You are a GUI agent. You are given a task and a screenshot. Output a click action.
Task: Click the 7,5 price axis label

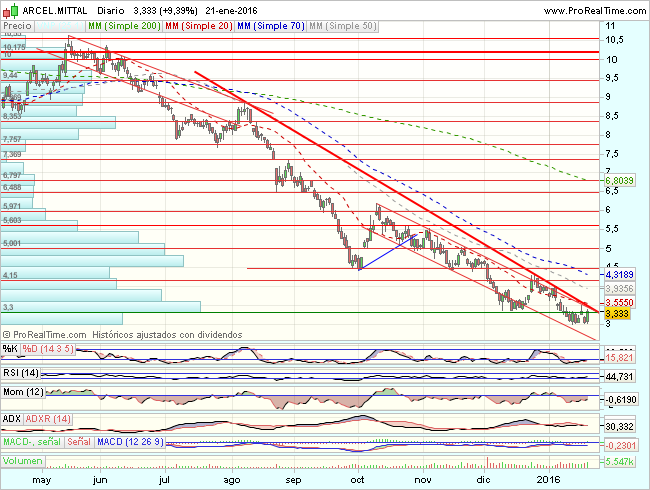tap(612, 154)
